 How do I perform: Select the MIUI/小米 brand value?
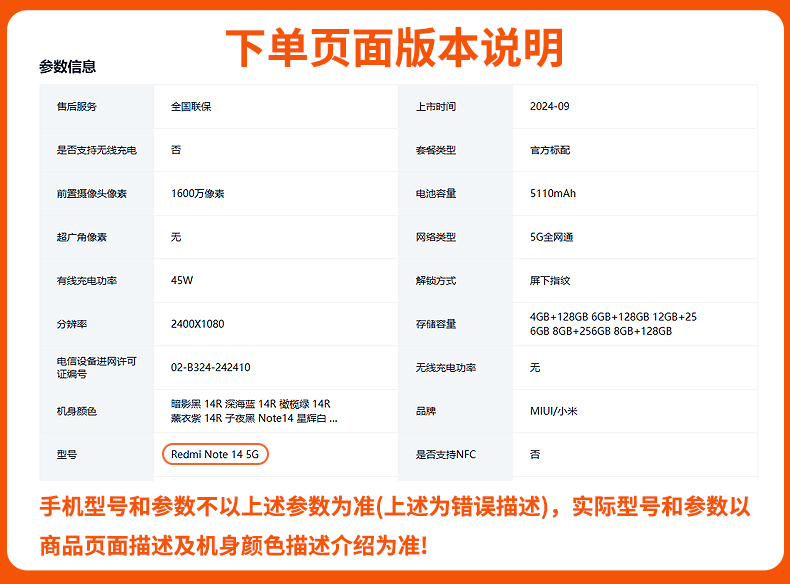[x=554, y=411]
